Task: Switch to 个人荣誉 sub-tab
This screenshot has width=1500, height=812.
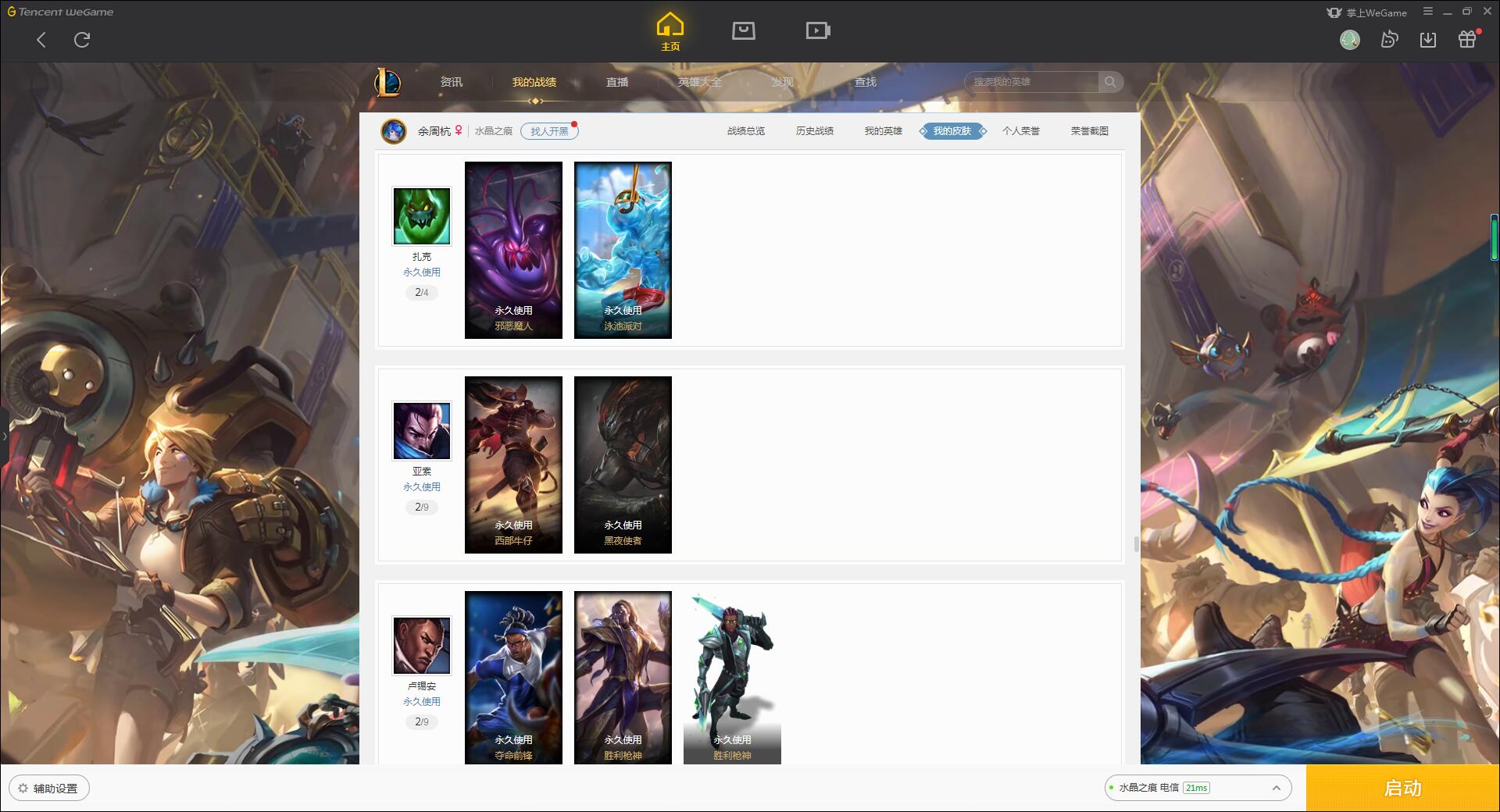Action: pos(1021,131)
